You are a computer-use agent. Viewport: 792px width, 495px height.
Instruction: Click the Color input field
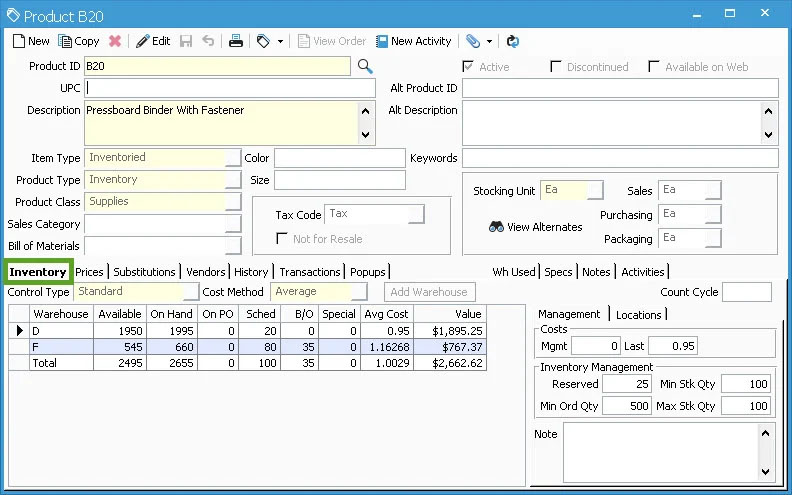click(339, 158)
